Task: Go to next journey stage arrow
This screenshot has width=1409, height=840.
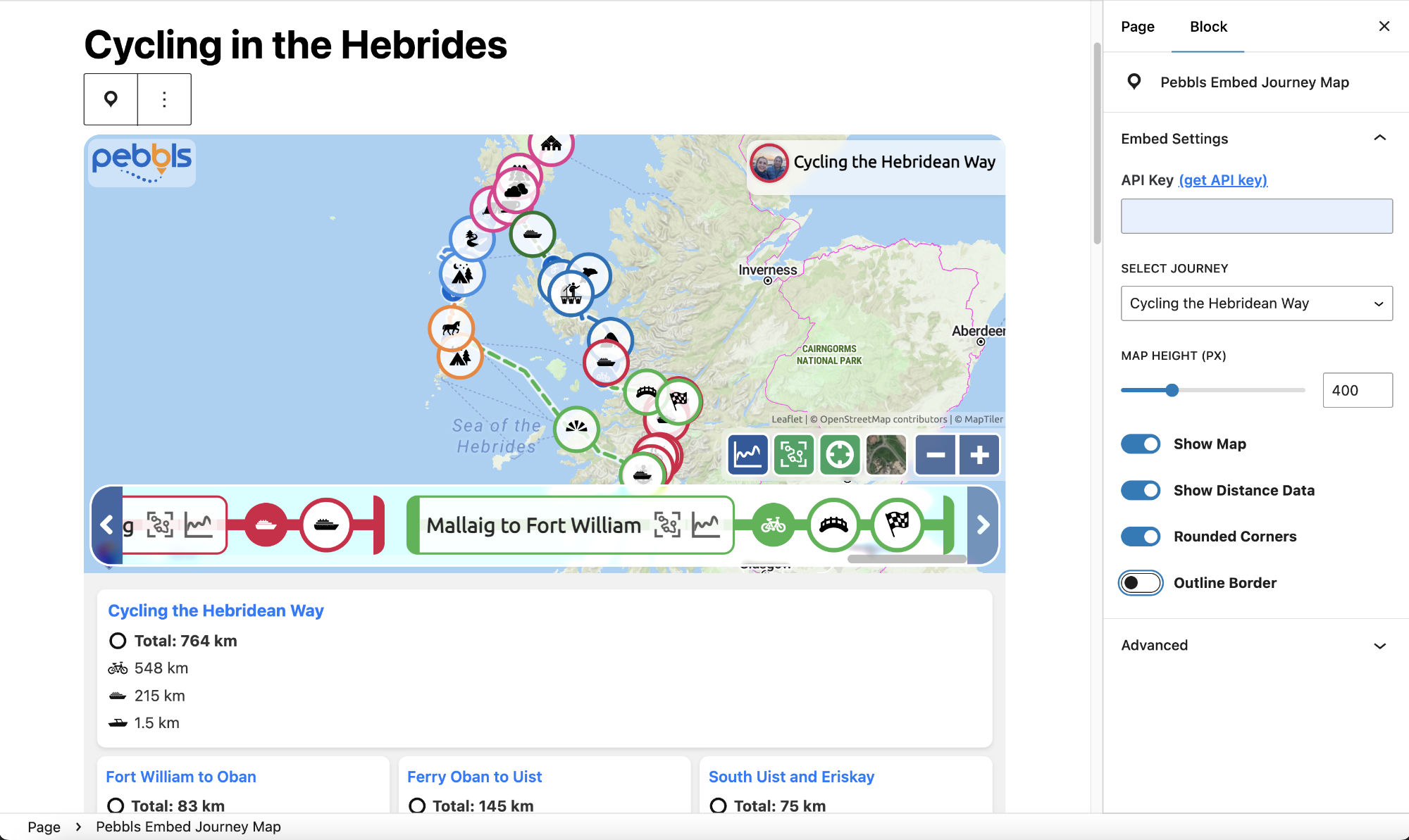Action: [x=983, y=525]
